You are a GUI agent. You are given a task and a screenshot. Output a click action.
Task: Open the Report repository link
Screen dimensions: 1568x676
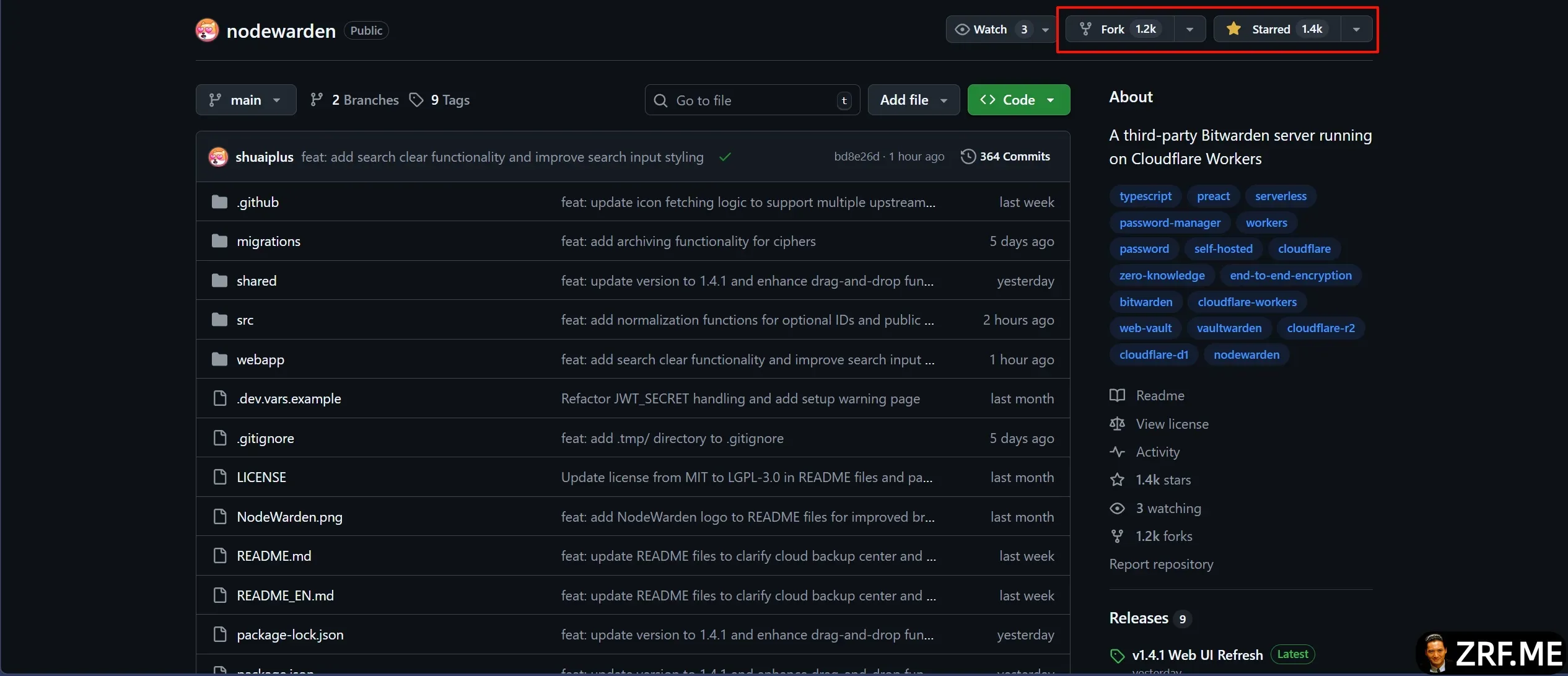point(1161,564)
